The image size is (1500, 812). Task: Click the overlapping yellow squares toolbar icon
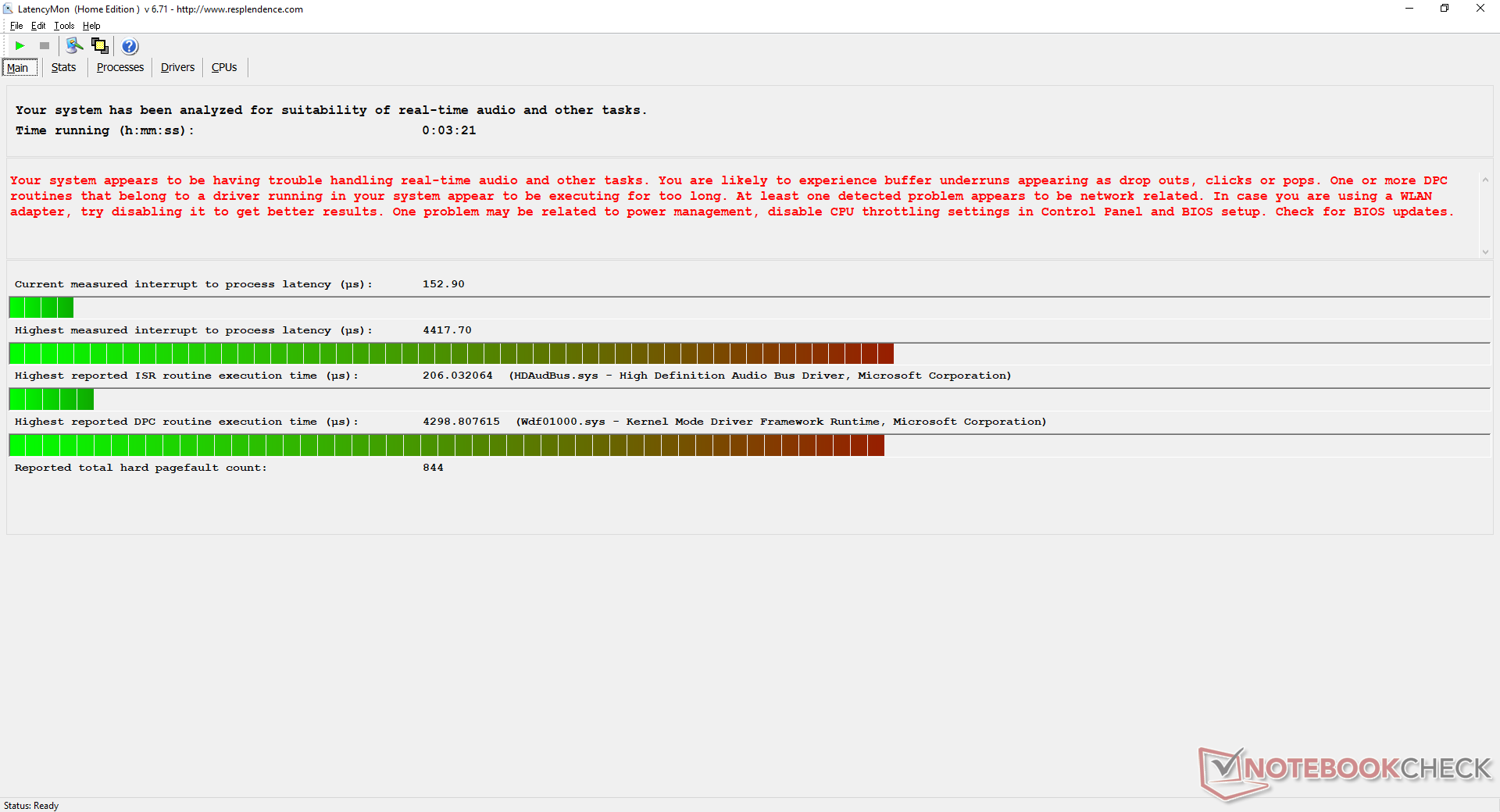click(100, 46)
